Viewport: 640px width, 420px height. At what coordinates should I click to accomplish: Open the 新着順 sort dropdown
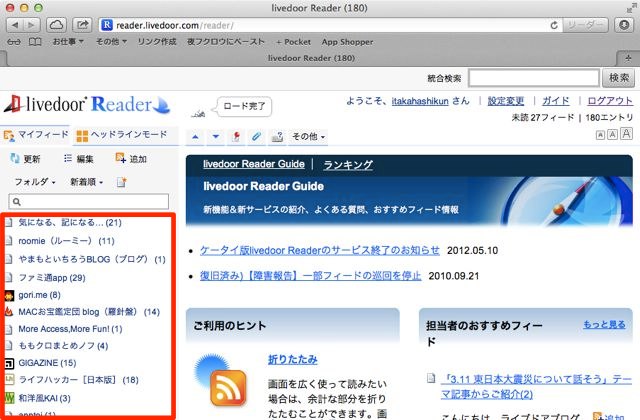tap(87, 182)
